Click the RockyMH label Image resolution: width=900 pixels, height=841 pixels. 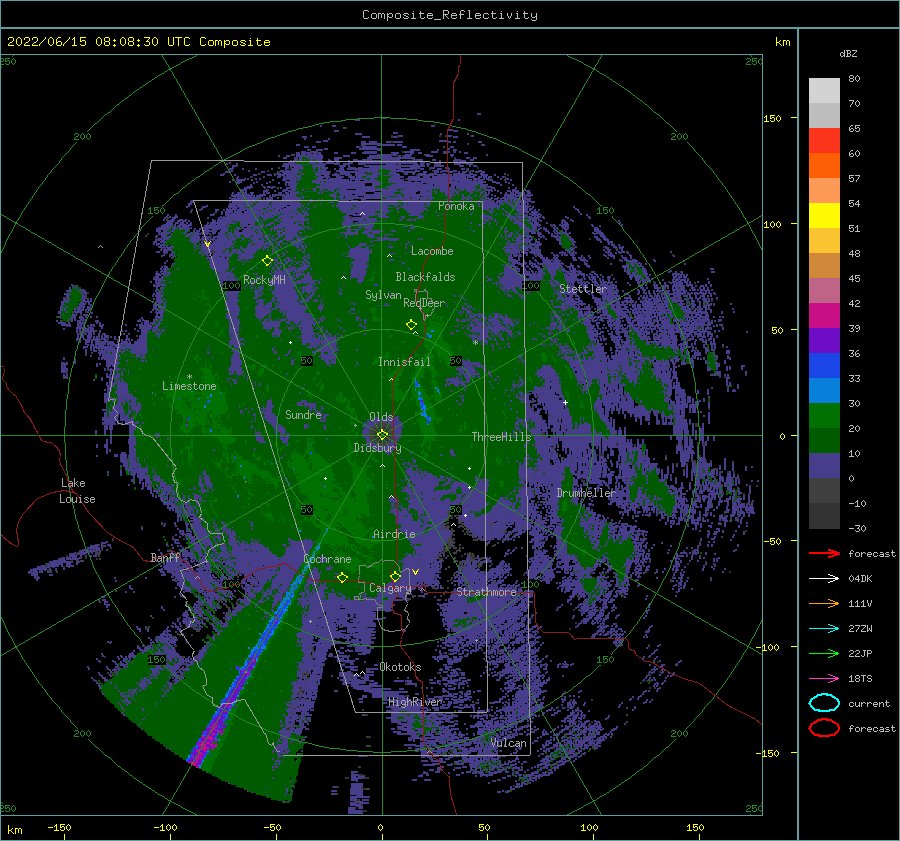(264, 280)
